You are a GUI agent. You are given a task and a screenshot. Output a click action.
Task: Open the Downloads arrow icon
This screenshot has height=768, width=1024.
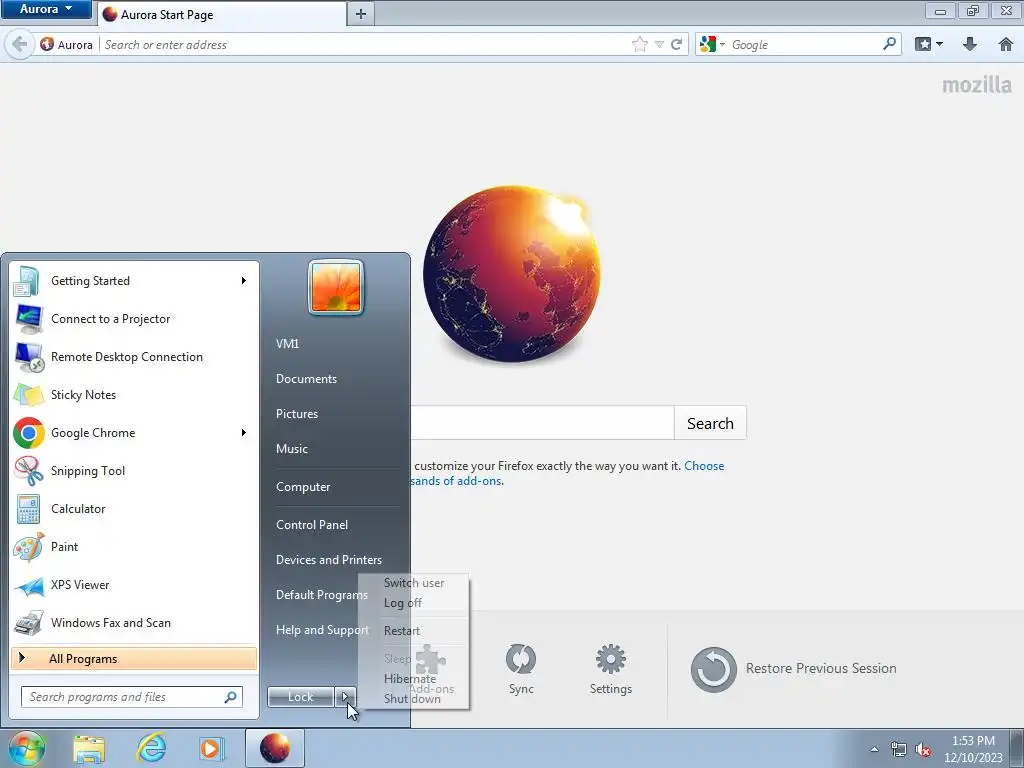tap(970, 44)
